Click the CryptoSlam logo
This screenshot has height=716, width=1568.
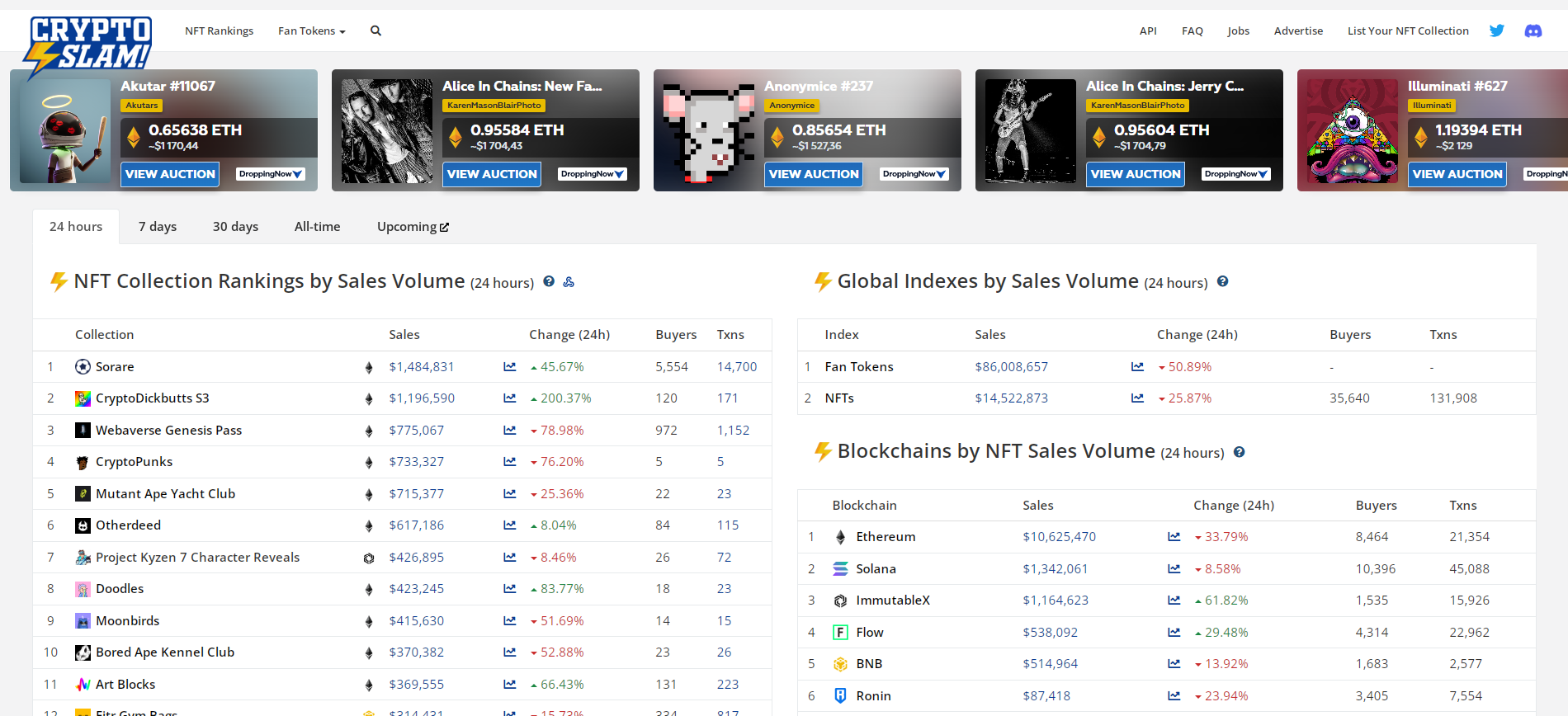[88, 45]
